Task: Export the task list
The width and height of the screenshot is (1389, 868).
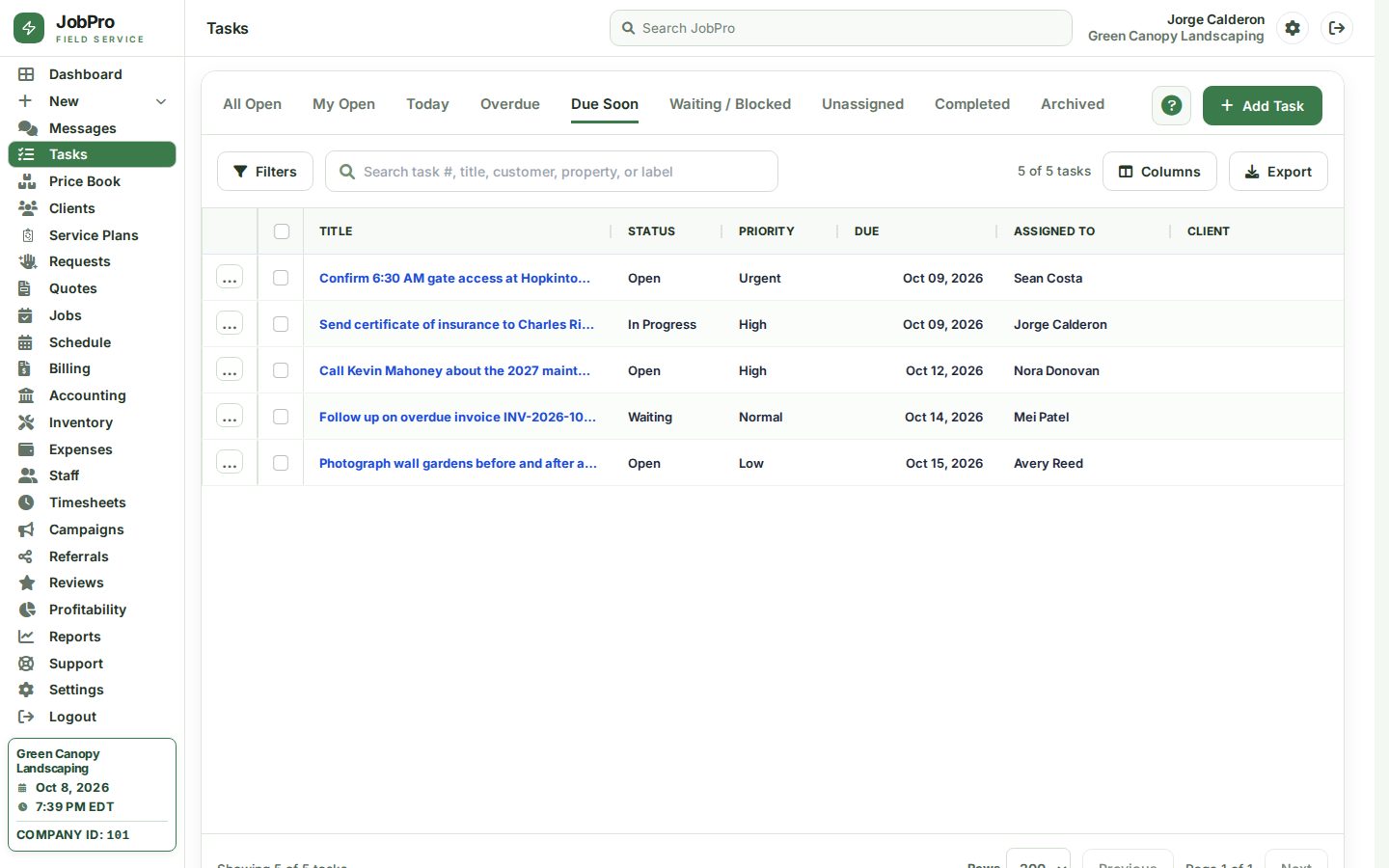Action: pos(1278,172)
